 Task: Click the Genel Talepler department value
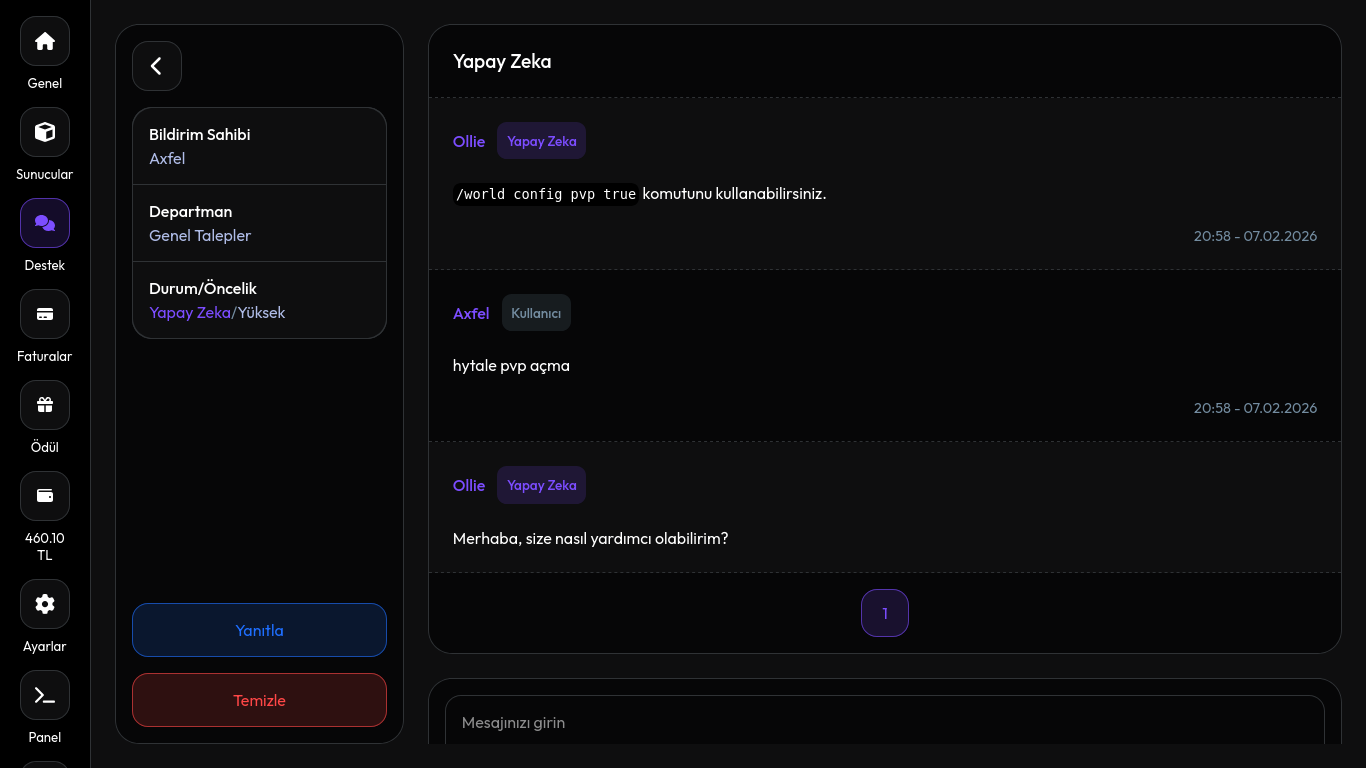(x=200, y=236)
